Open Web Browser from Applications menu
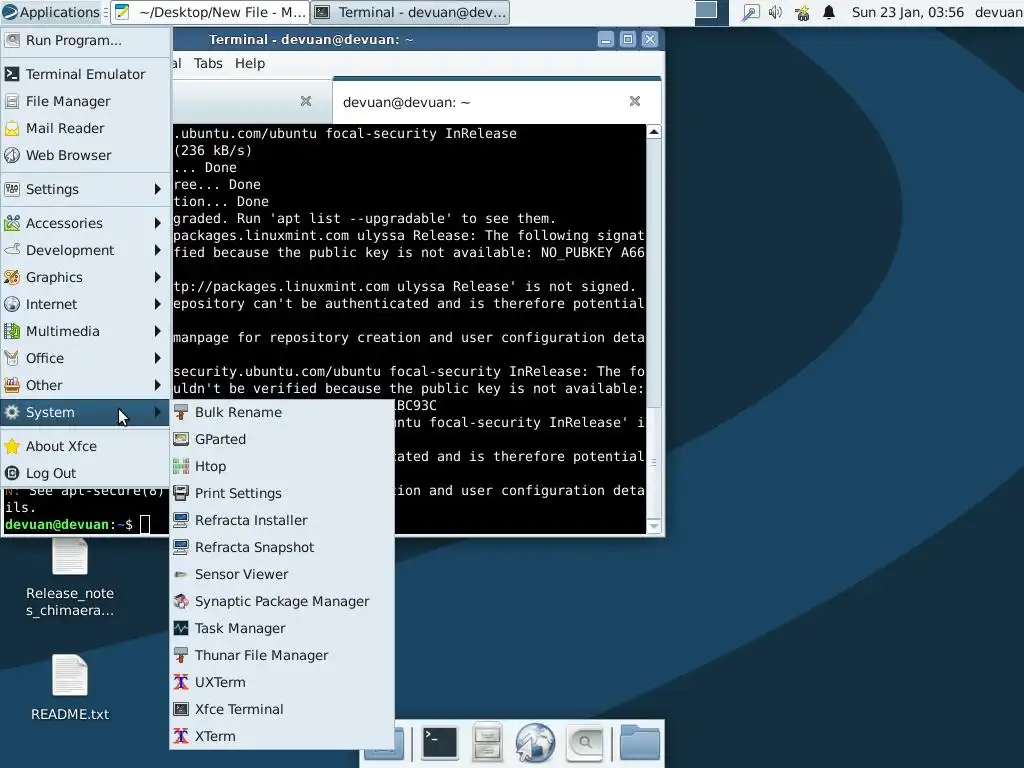Screen dimensions: 1024x768 85,155
